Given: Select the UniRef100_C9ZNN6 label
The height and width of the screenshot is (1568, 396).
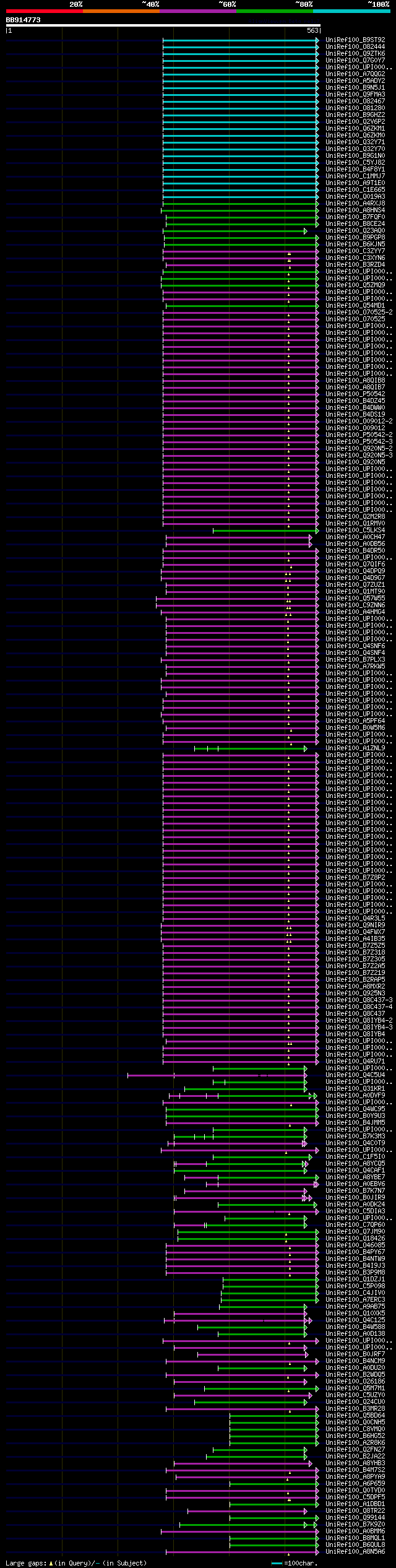Looking at the screenshot, I should [x=355, y=605].
